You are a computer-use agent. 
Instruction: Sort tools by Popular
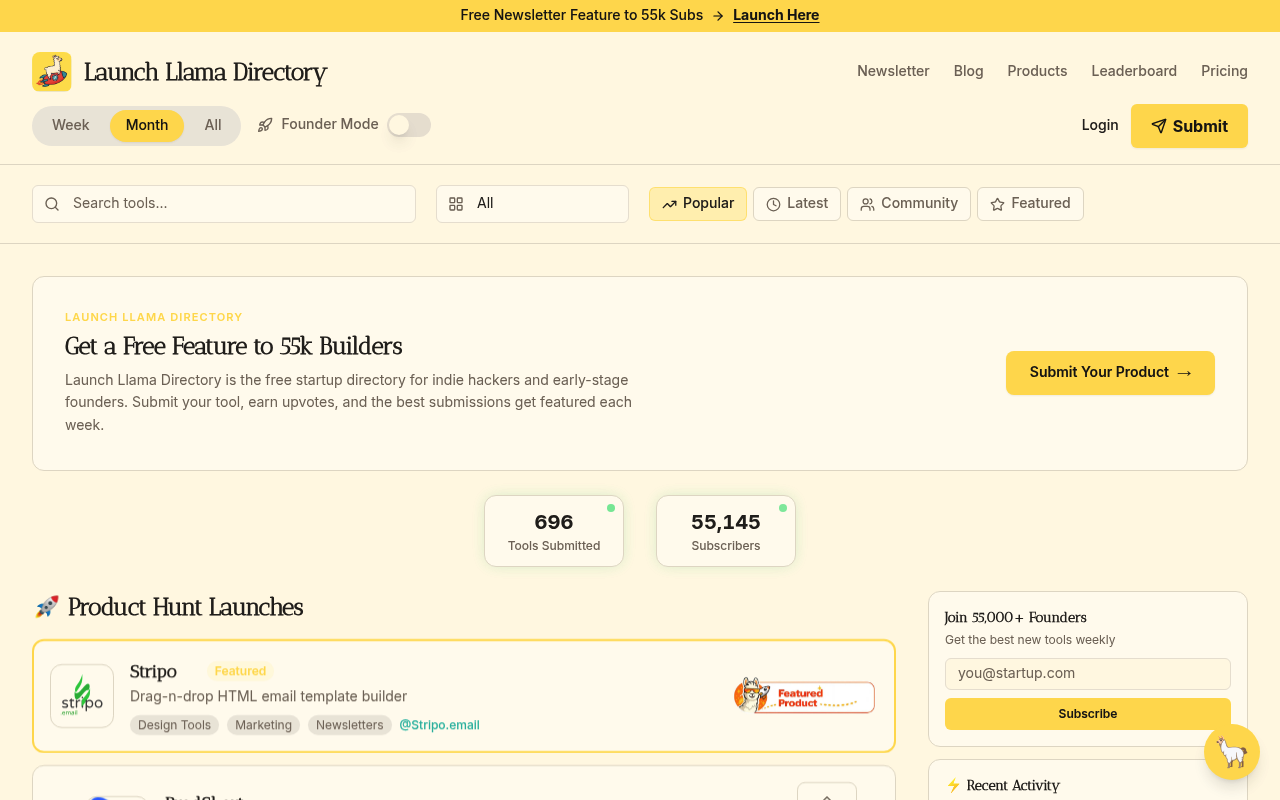coord(698,204)
